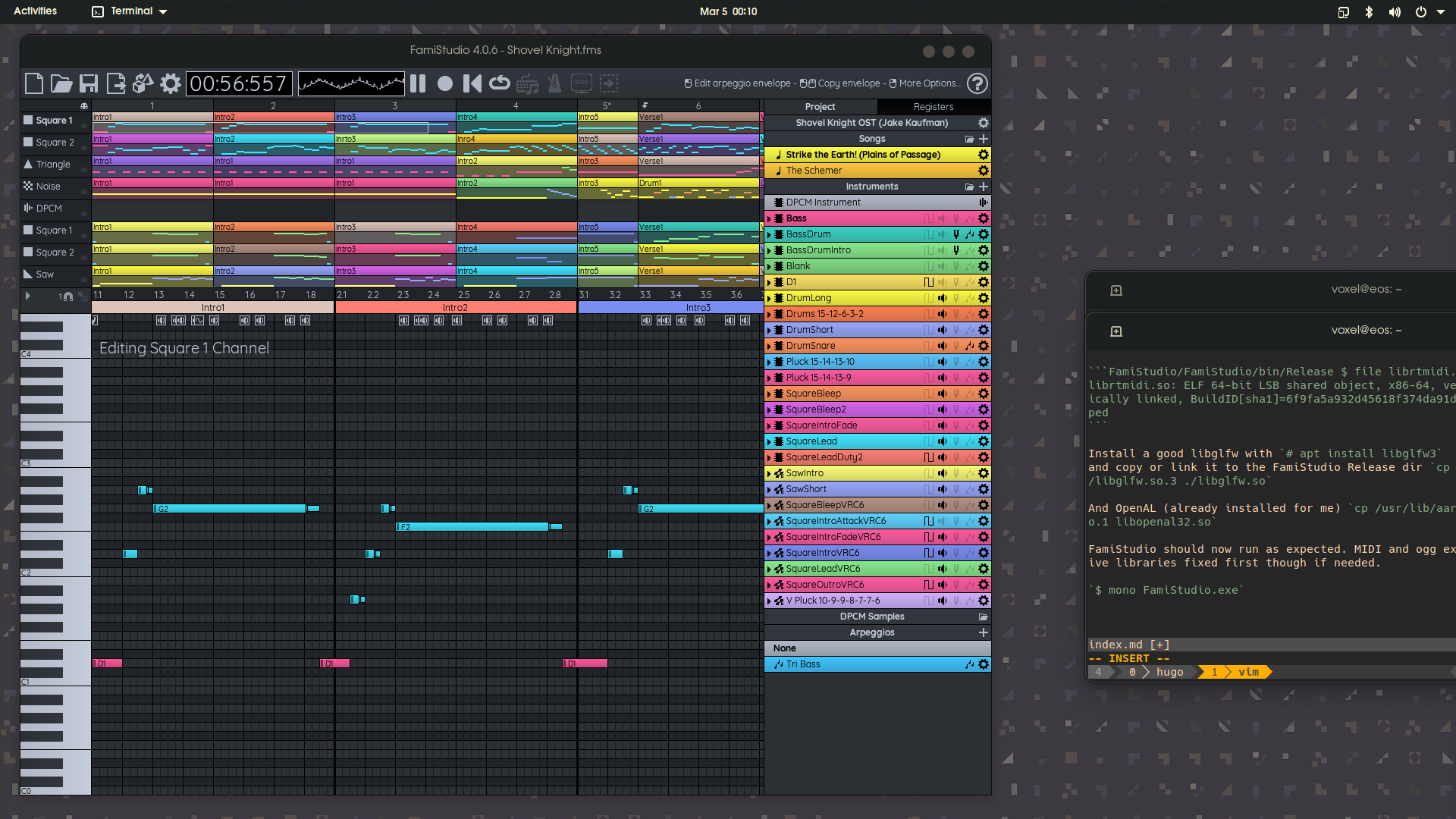Toggle mute on Noise channel icon

[28, 186]
